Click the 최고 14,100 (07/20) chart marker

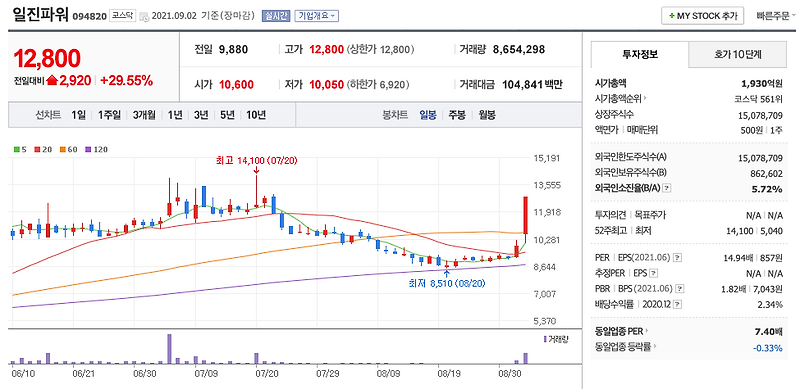tap(256, 161)
